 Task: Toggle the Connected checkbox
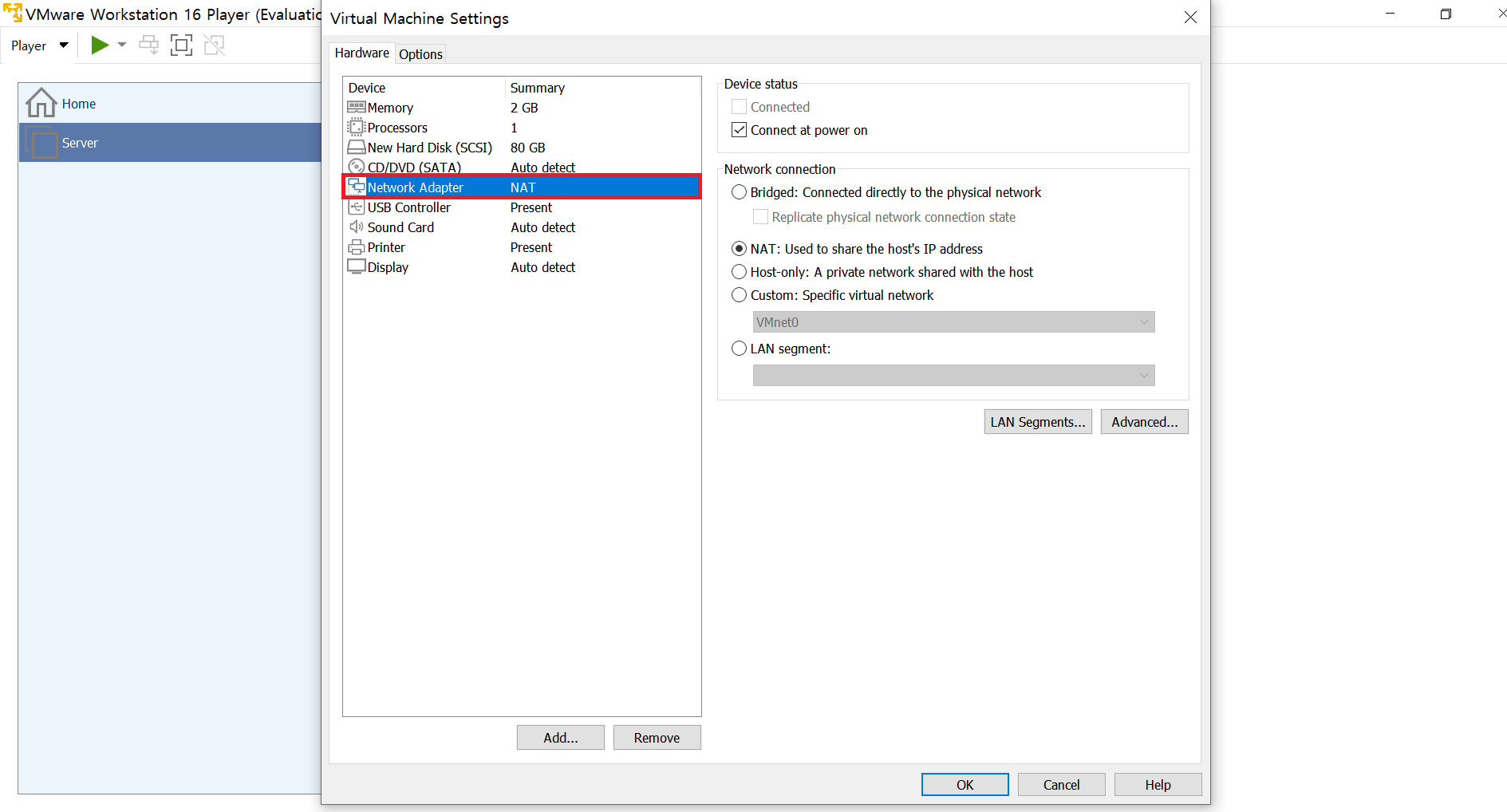coord(740,107)
